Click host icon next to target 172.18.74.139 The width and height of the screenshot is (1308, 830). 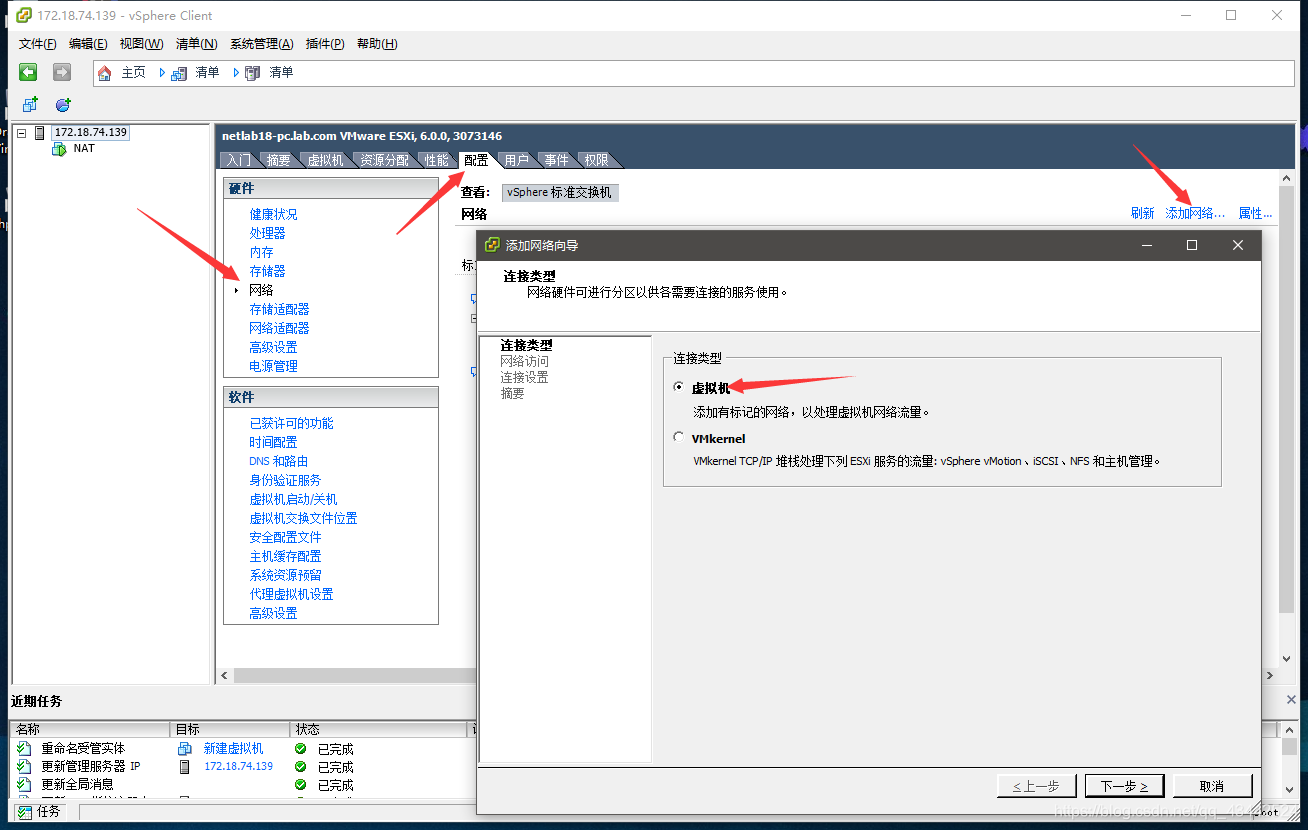coord(184,766)
